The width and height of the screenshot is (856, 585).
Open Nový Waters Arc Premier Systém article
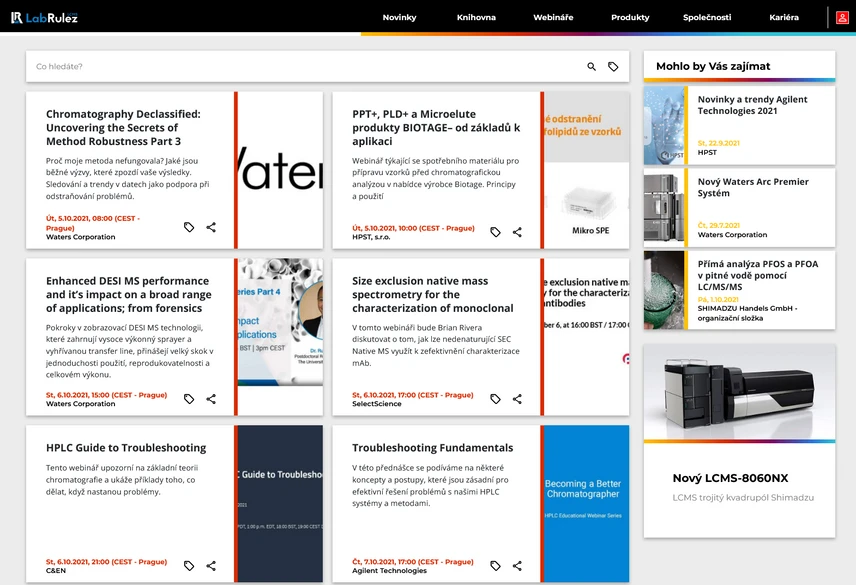point(753,187)
